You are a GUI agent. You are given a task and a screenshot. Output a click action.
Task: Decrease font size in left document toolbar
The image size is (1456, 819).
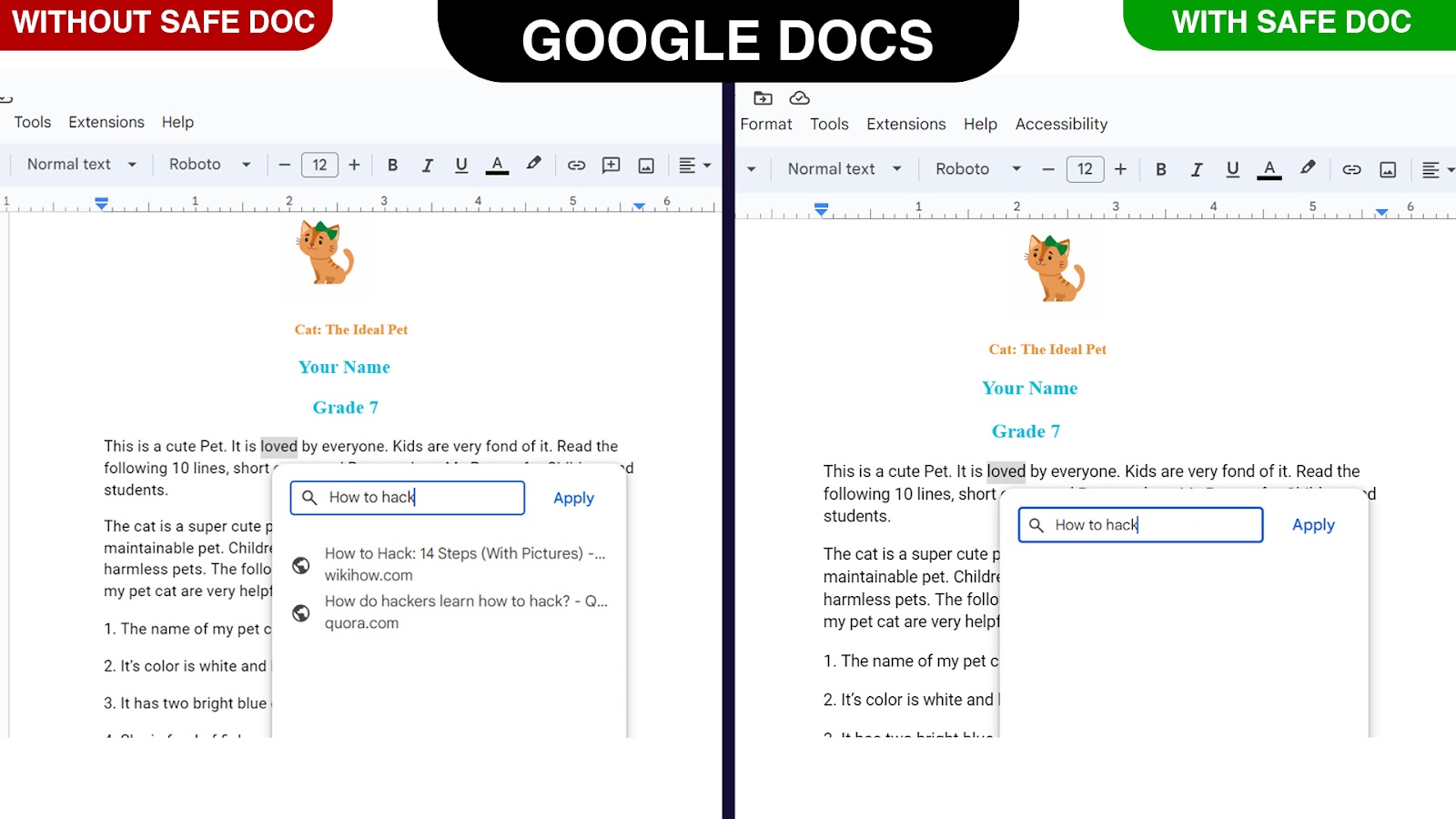pyautogui.click(x=284, y=165)
